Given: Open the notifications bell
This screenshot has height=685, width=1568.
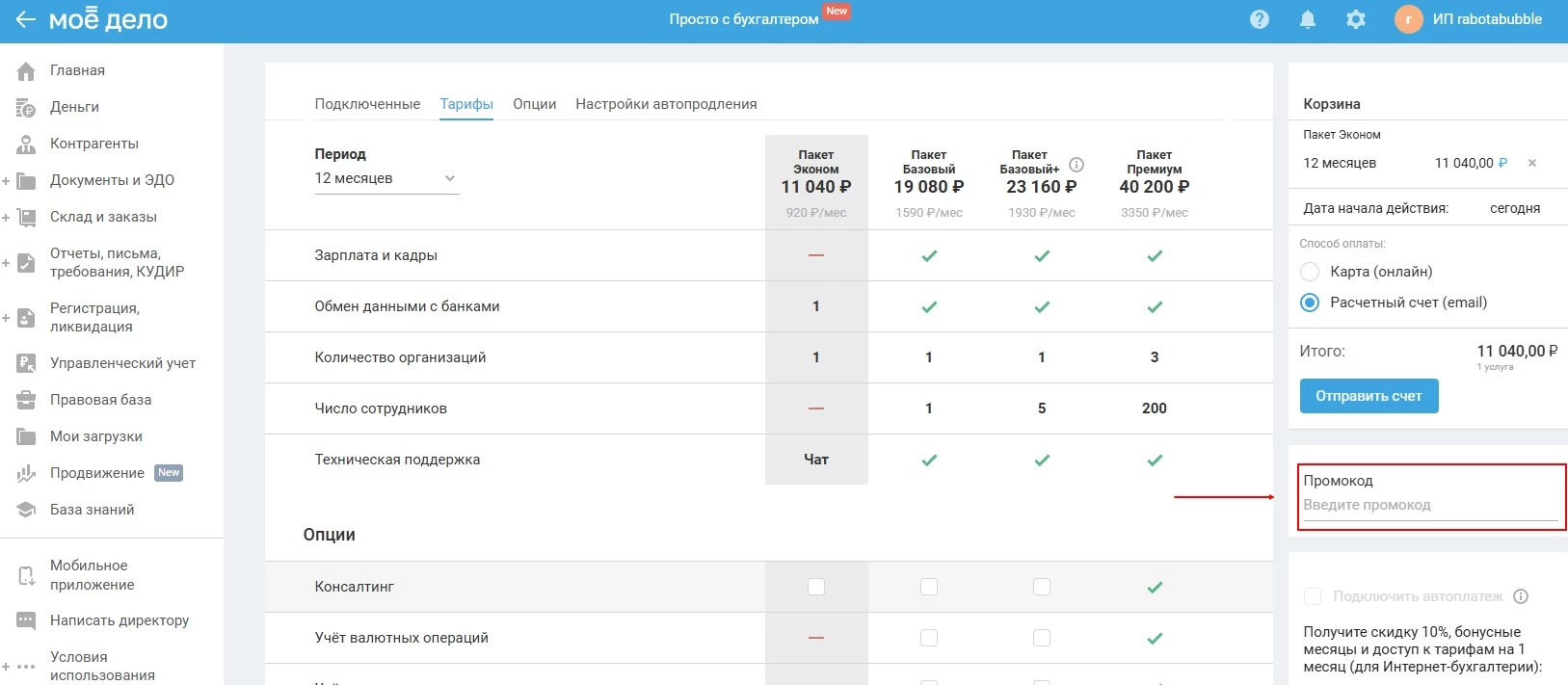Looking at the screenshot, I should (1307, 19).
